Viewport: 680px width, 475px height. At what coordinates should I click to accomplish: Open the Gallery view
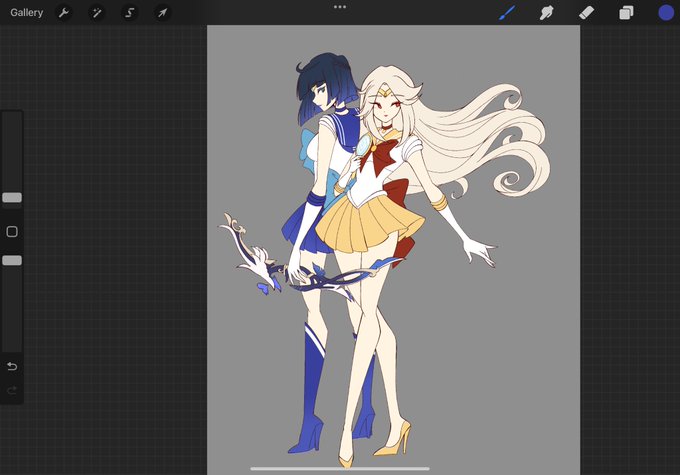click(26, 13)
